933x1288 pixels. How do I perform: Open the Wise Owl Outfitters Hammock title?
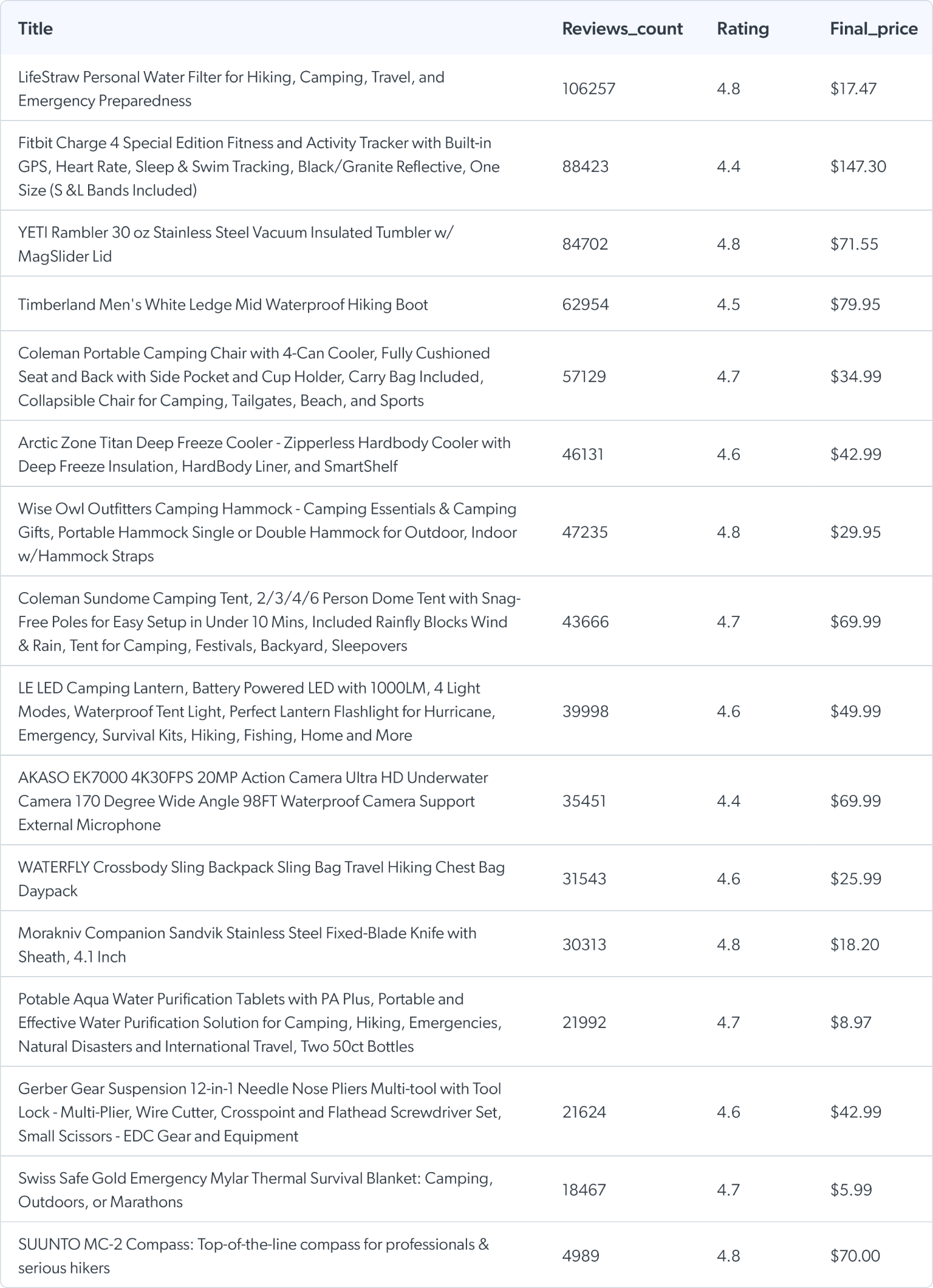267,532
